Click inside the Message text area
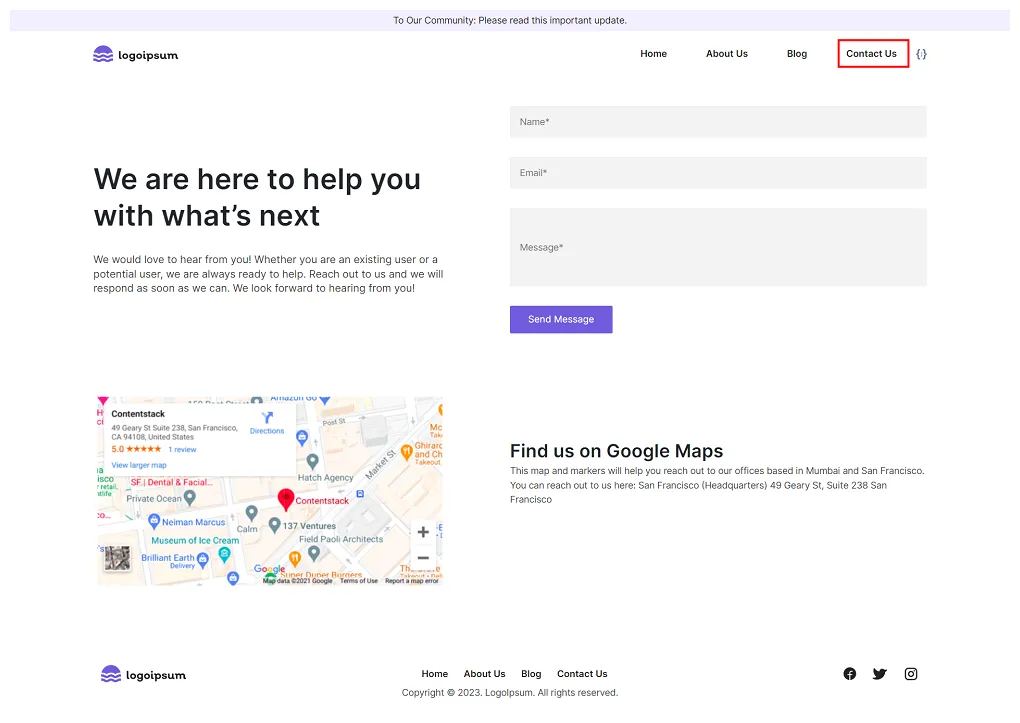The height and width of the screenshot is (723, 1020). pos(717,246)
